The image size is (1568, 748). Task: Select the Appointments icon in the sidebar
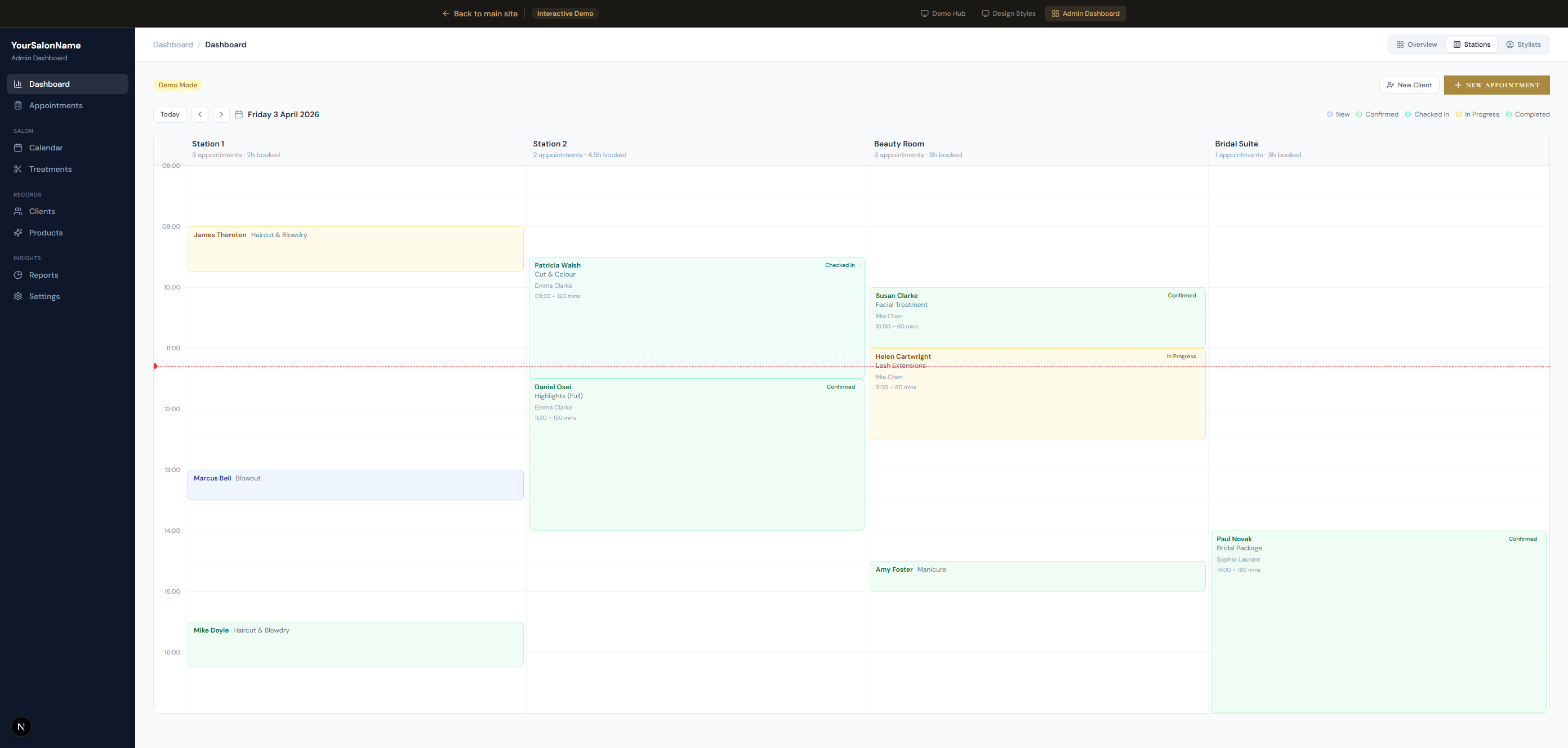(18, 105)
